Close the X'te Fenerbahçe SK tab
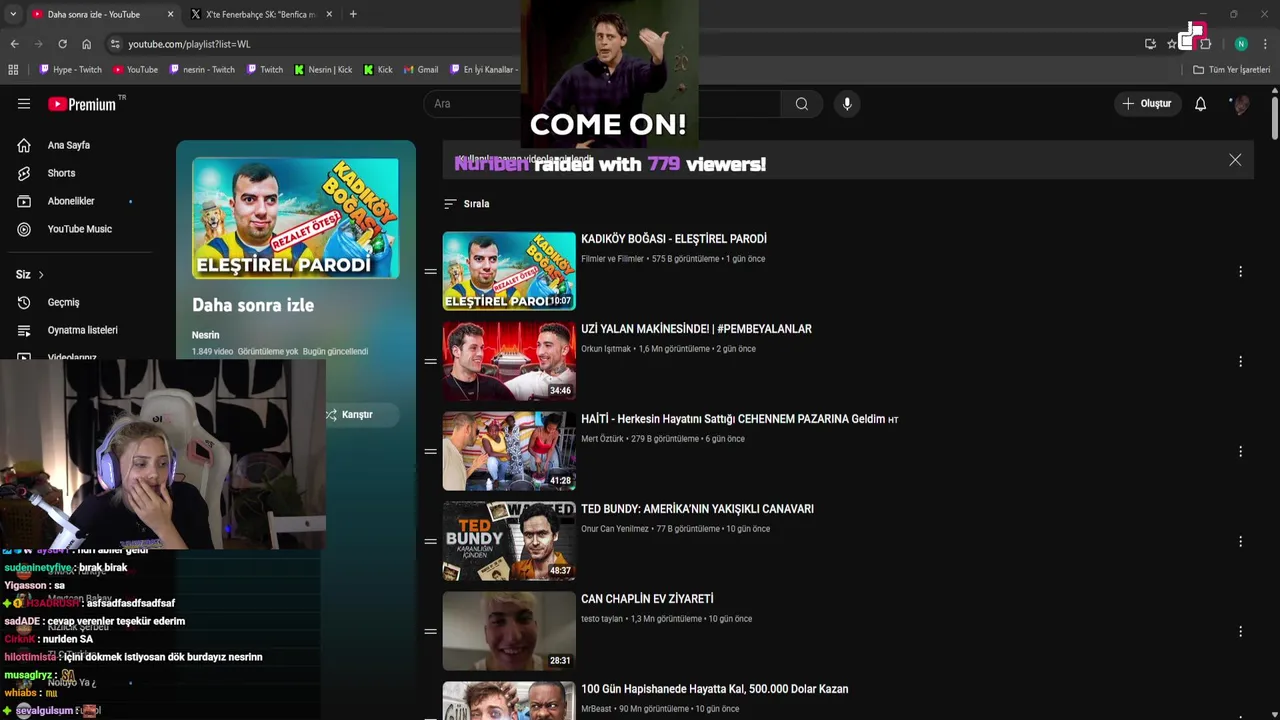Viewport: 1280px width, 720px height. click(x=329, y=14)
